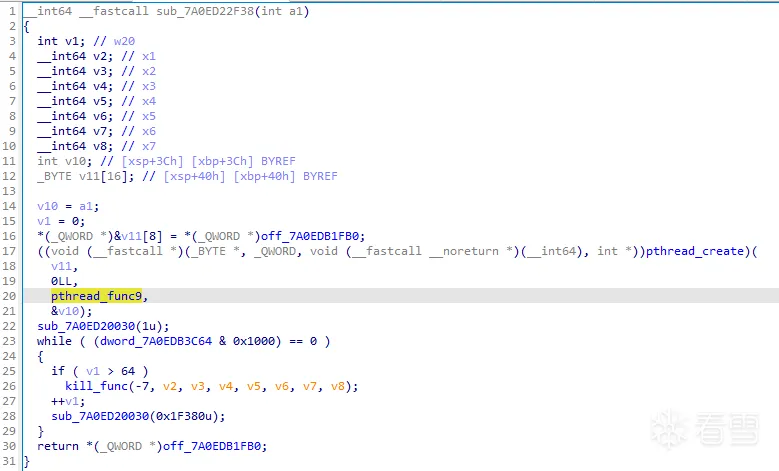Viewport: 779px width, 471px height.
Task: Click __noreturn in the cast on line 17
Action: (x=464, y=251)
